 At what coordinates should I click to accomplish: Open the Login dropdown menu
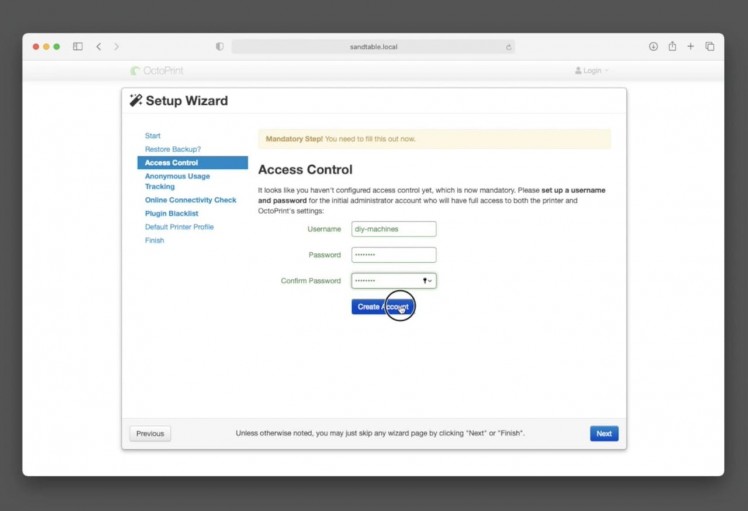click(x=592, y=71)
